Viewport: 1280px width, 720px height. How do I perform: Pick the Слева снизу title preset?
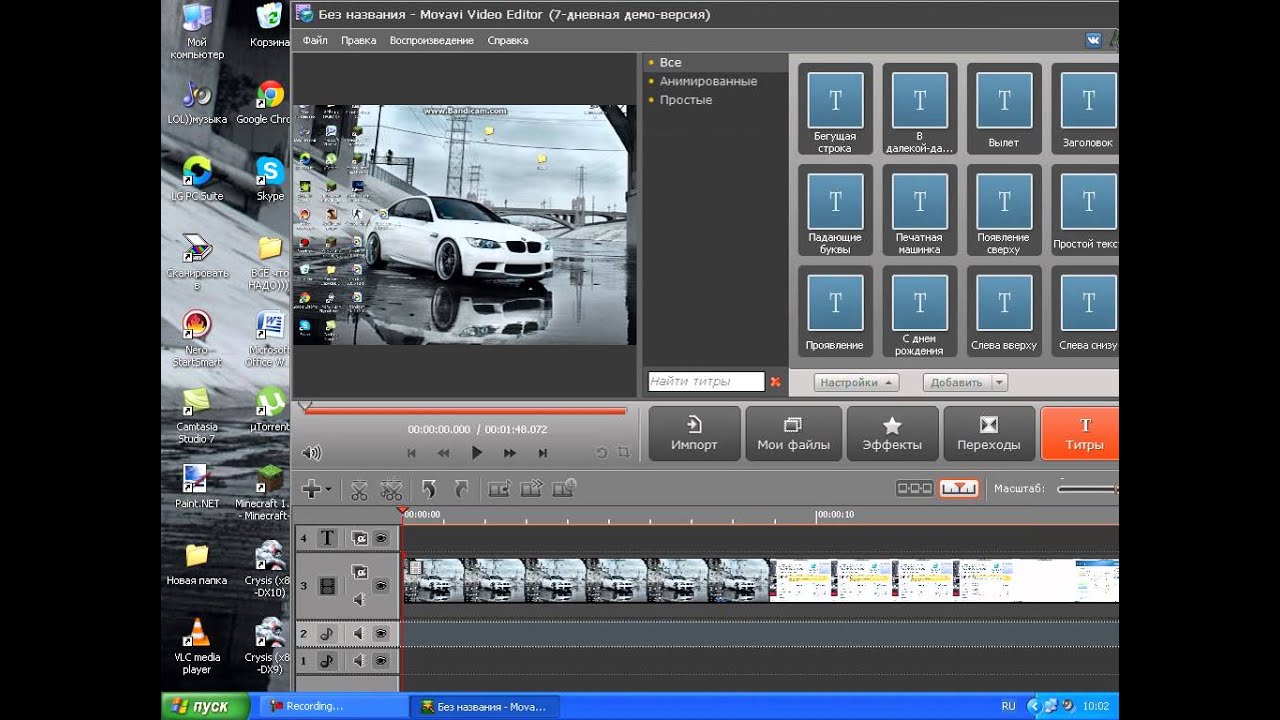coord(1087,312)
